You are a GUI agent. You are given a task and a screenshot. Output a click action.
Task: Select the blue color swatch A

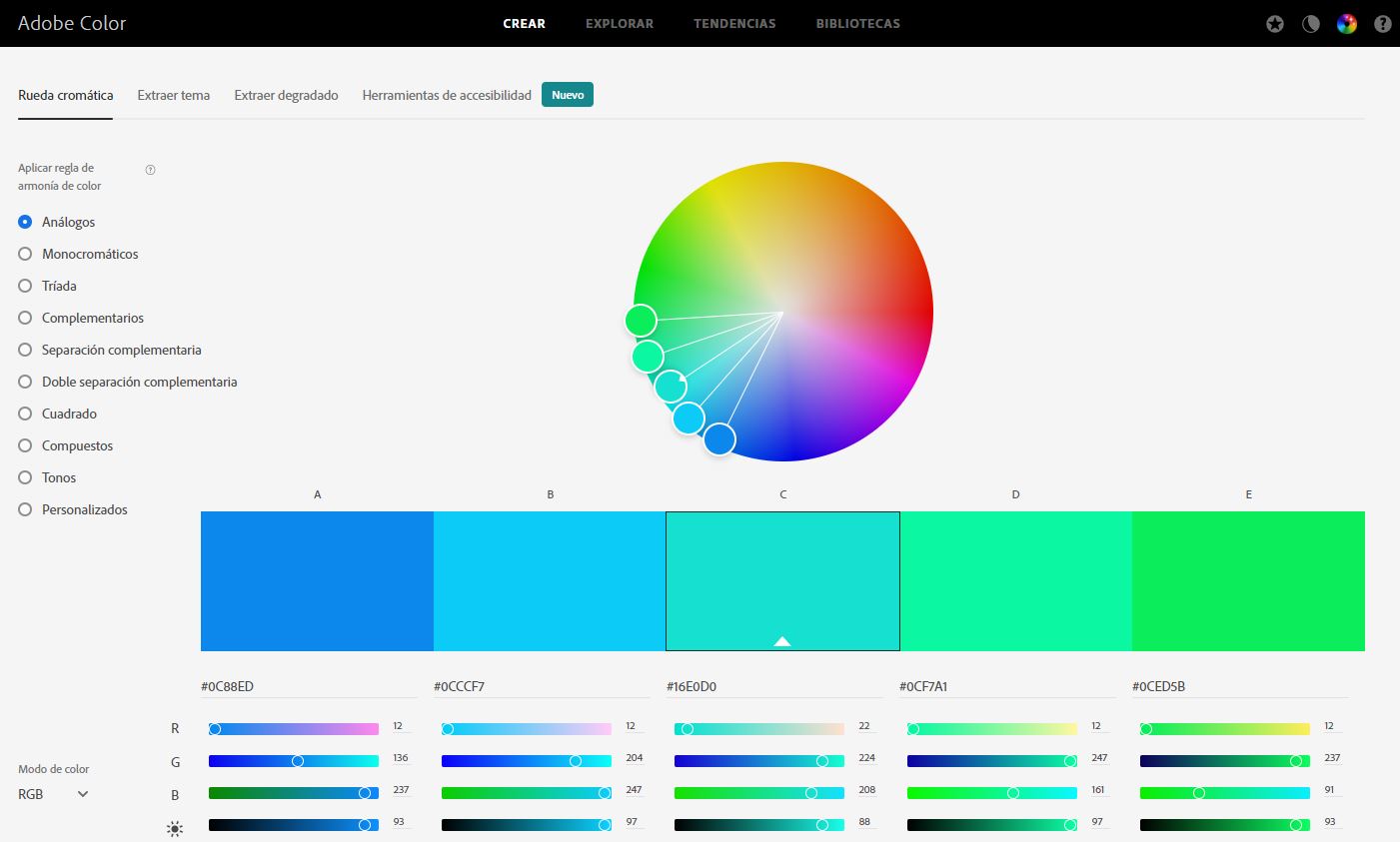(317, 580)
